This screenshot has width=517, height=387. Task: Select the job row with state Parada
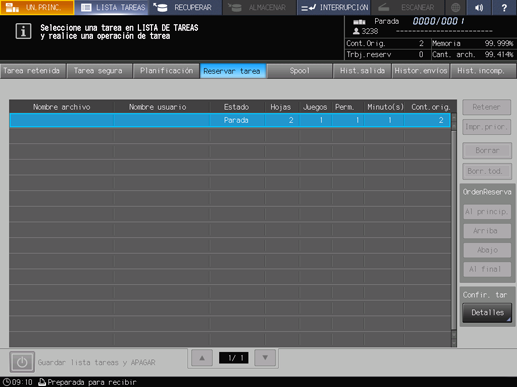click(x=230, y=120)
